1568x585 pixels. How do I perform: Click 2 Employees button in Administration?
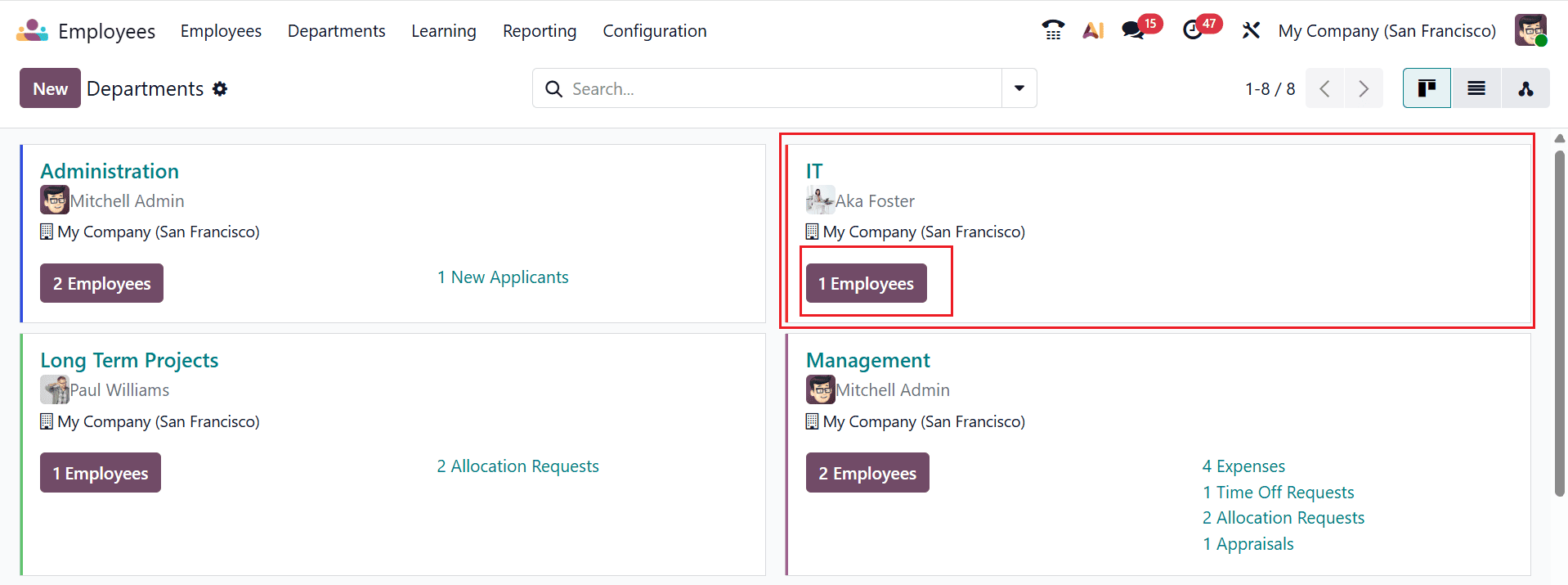click(x=101, y=283)
